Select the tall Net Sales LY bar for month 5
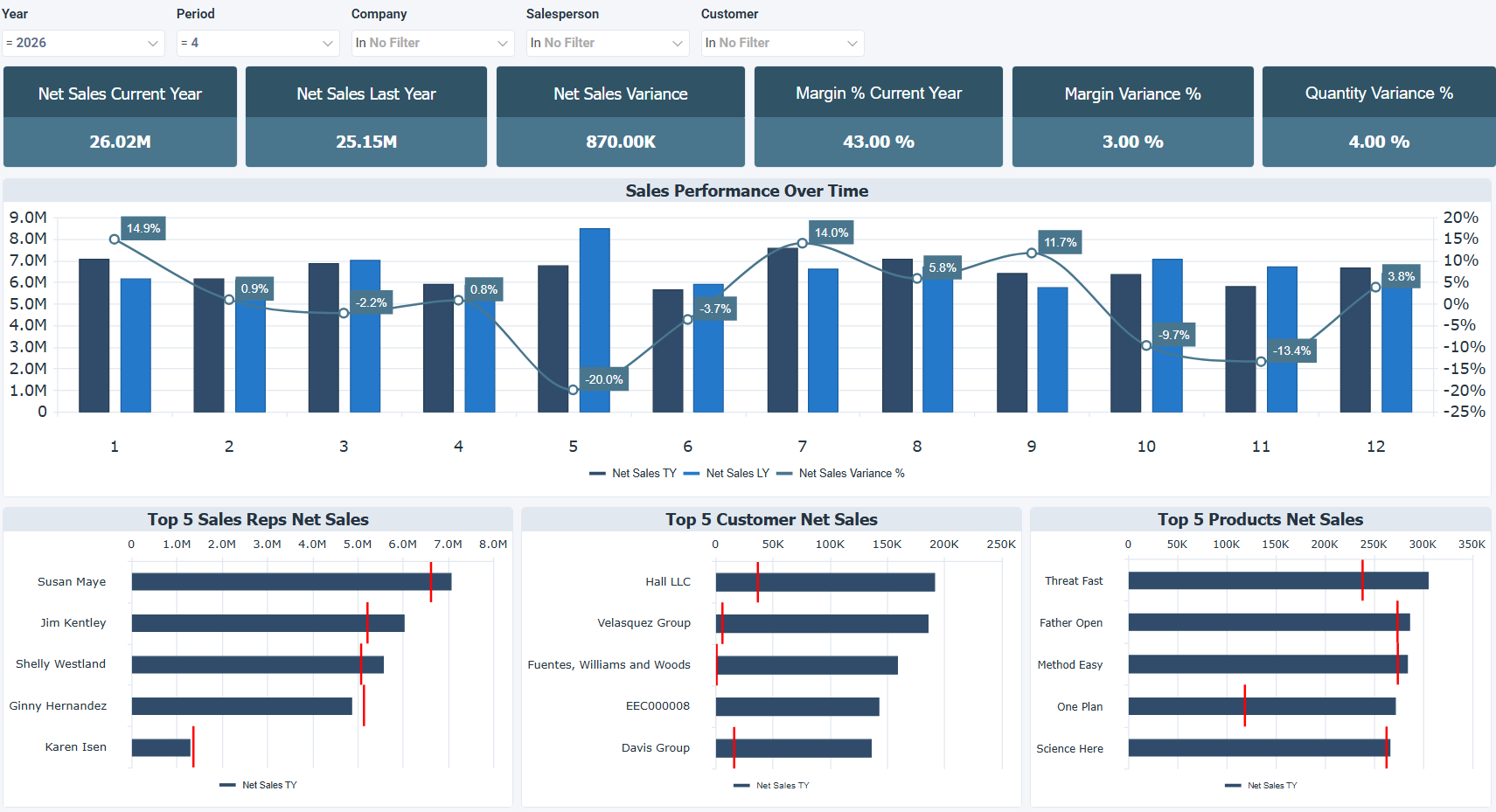The height and width of the screenshot is (812, 1496). click(595, 320)
